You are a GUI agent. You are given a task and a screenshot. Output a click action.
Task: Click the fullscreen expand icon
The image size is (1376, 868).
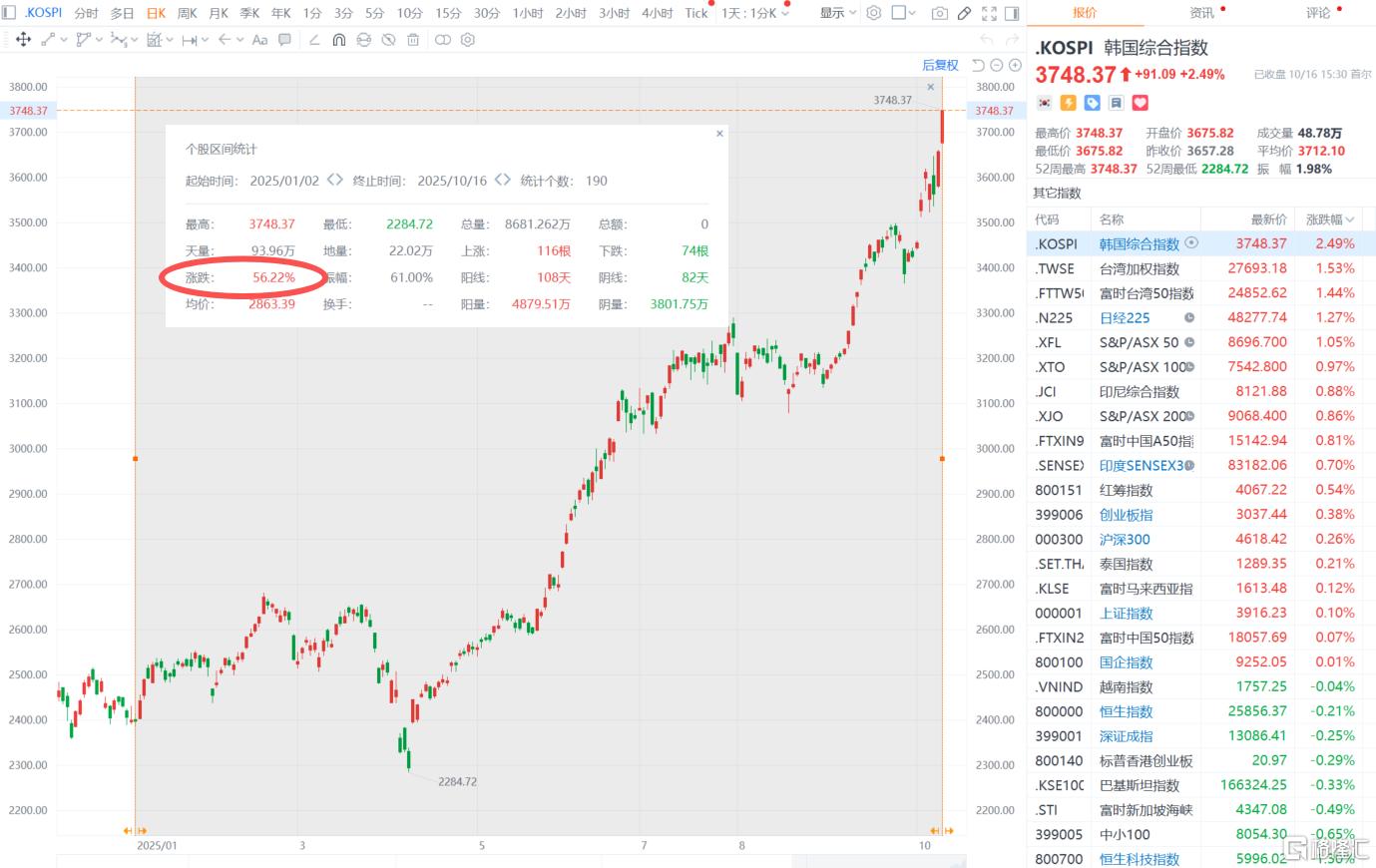(x=989, y=13)
